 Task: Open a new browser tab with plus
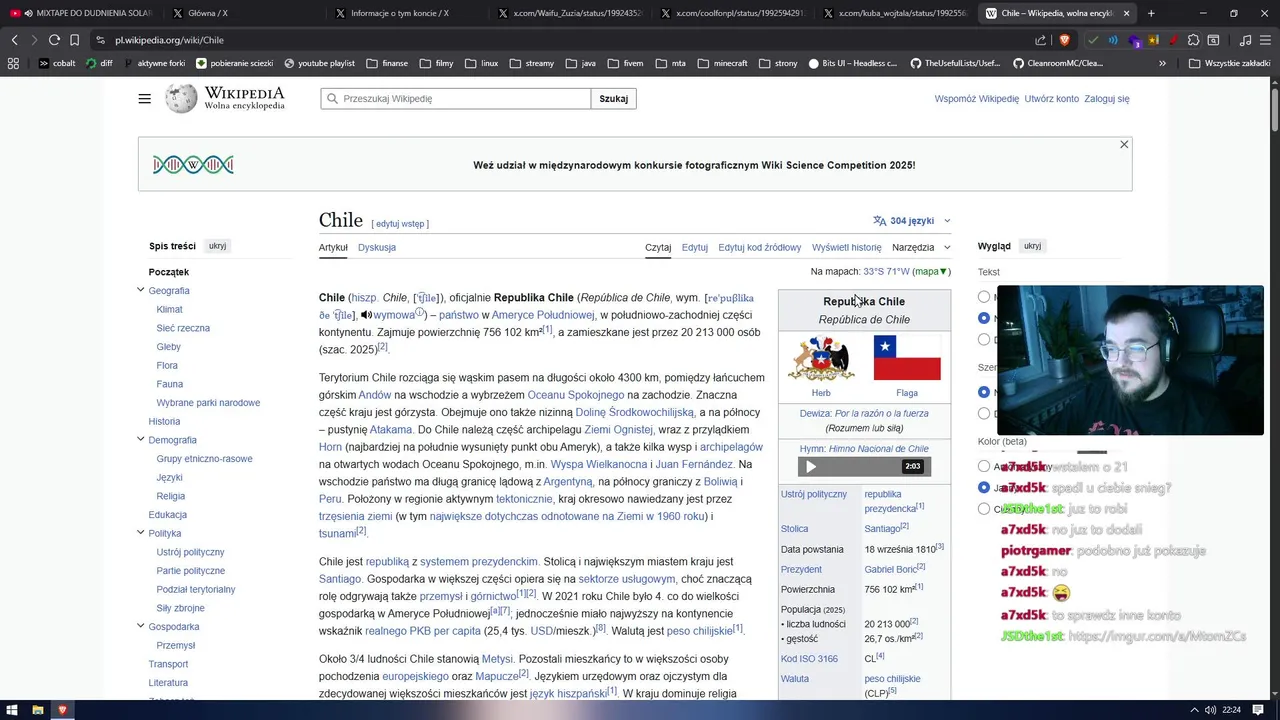pyautogui.click(x=1151, y=13)
